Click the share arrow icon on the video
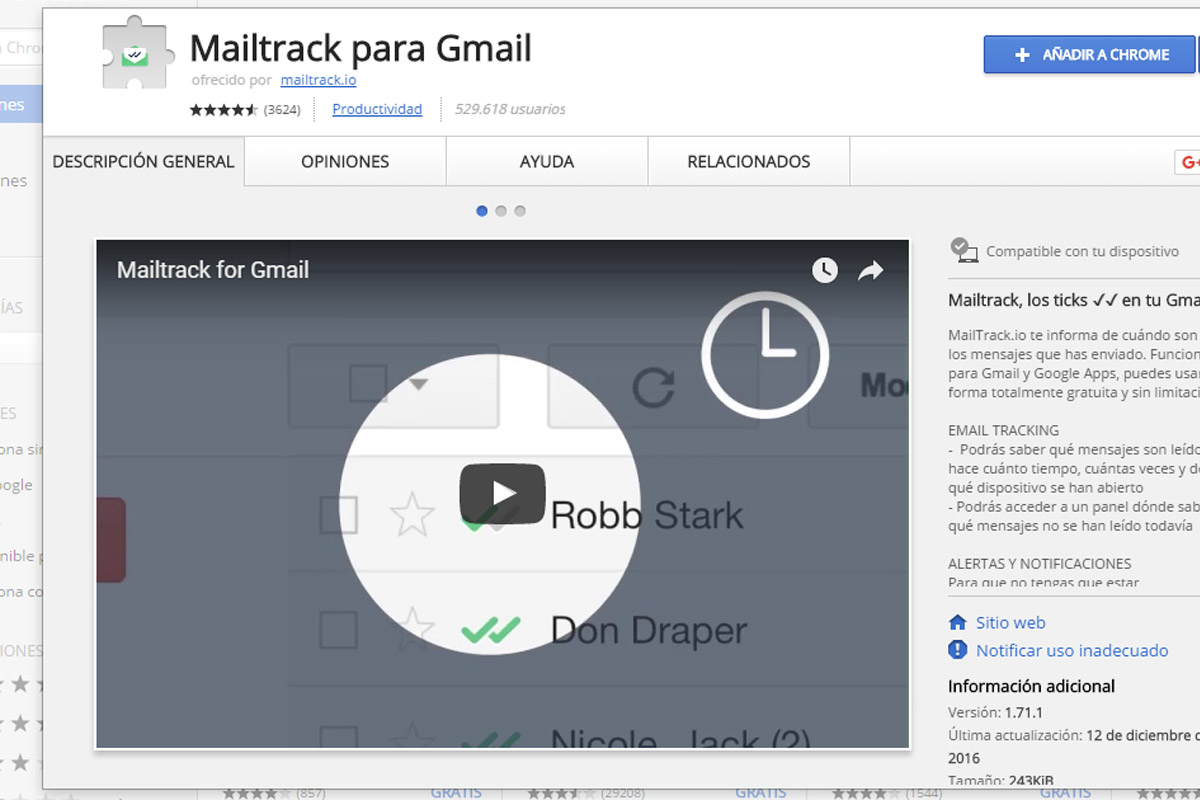Image resolution: width=1200 pixels, height=800 pixels. click(869, 269)
